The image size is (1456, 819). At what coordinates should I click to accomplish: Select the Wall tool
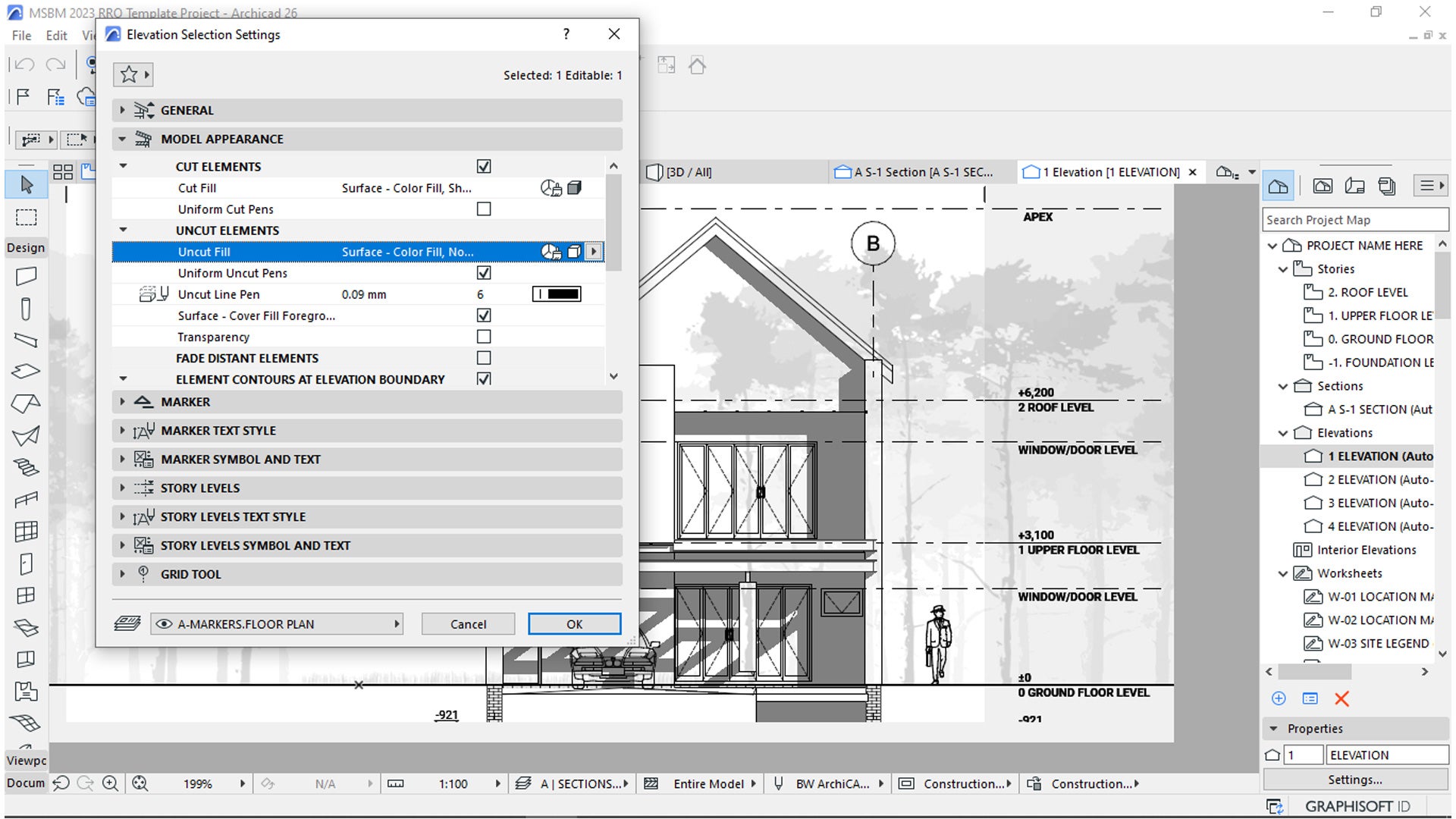(25, 276)
